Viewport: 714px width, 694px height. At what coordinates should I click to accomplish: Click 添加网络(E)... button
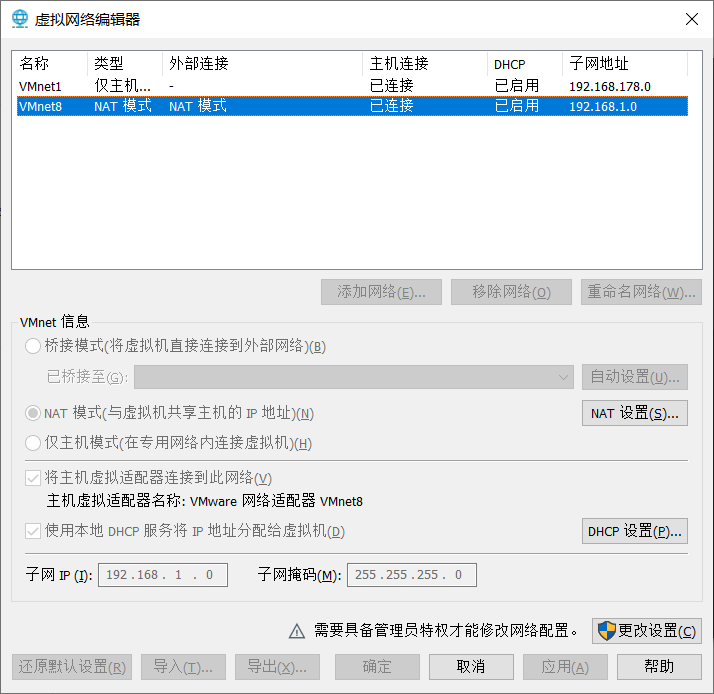tap(381, 292)
